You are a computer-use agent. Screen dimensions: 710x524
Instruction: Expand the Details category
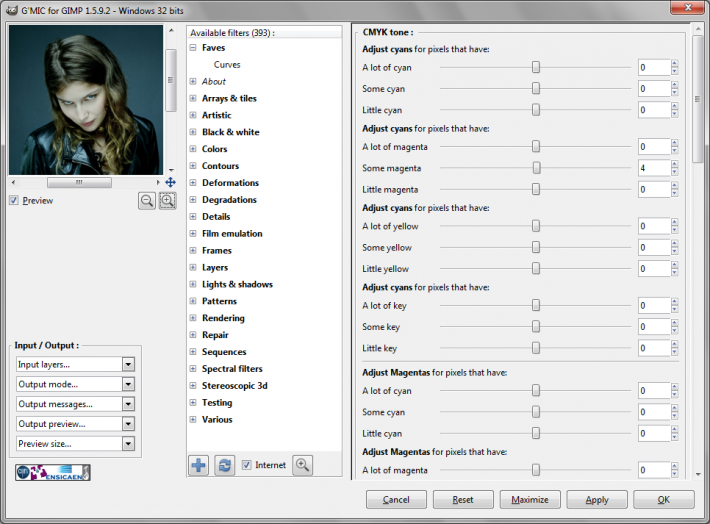193,216
